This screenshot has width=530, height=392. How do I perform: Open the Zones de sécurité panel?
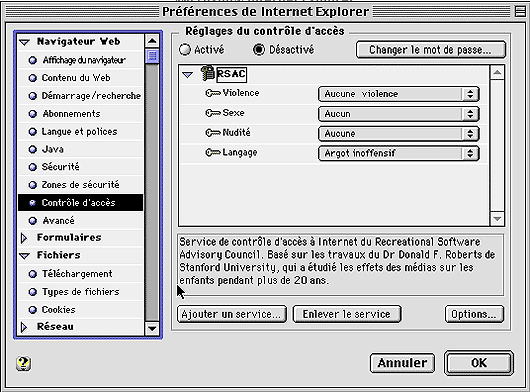[81, 185]
